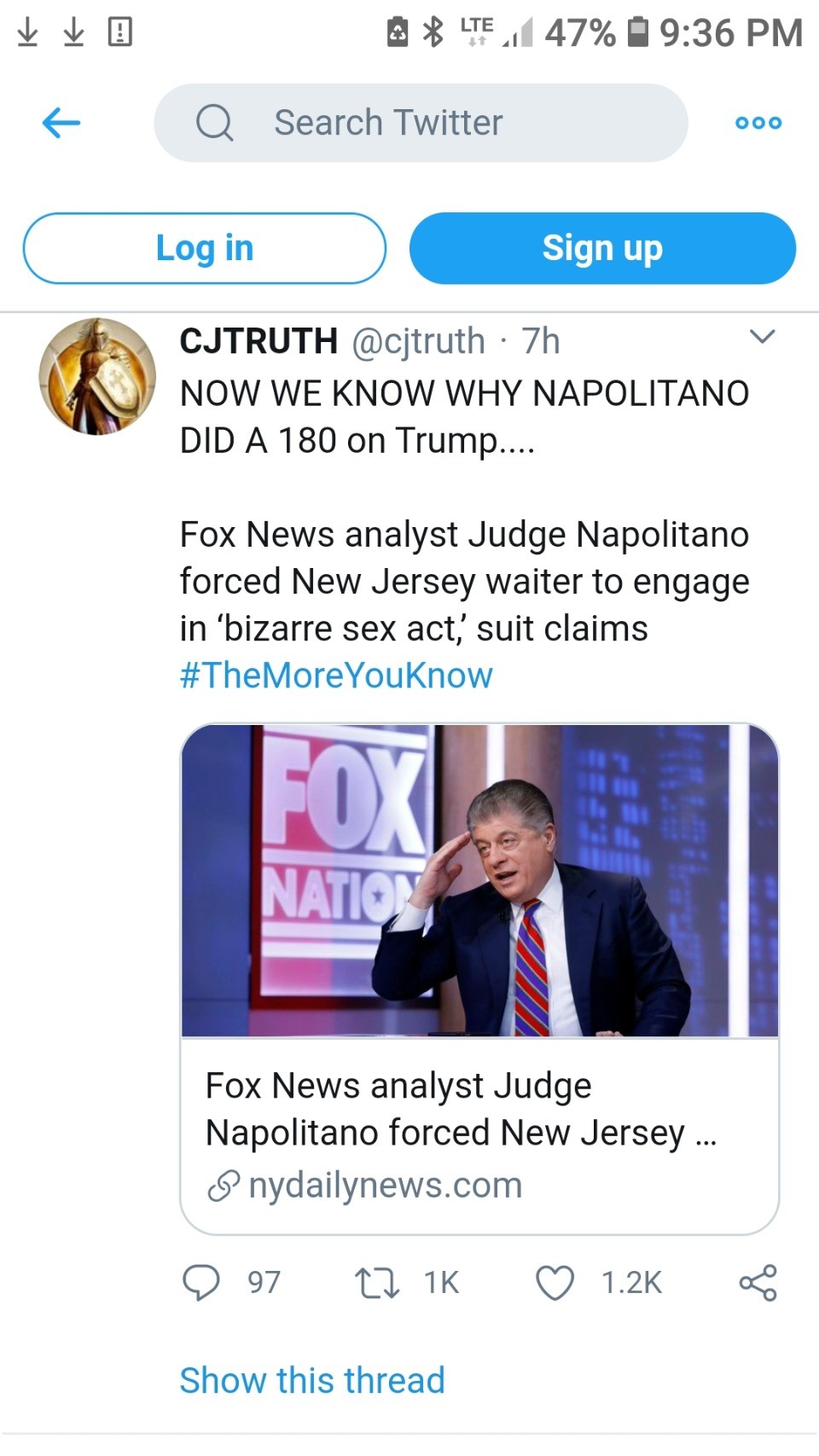Open the three-dot overflow menu
The image size is (819, 1456).
click(758, 123)
